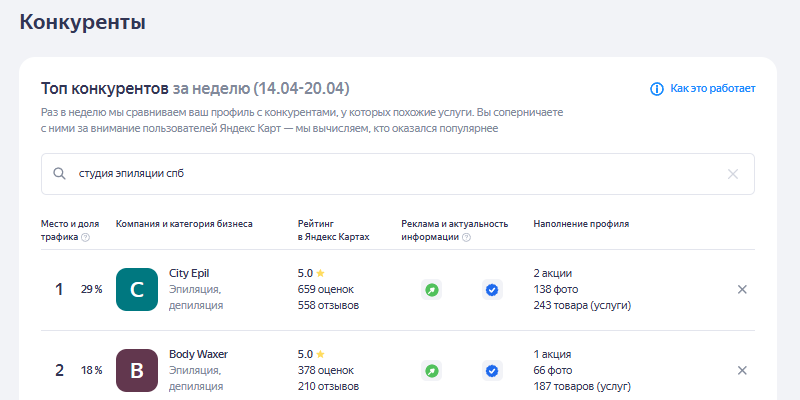Click the 'Наполнение профиля' column header
Screen dimensions: 800x400
pos(582,224)
